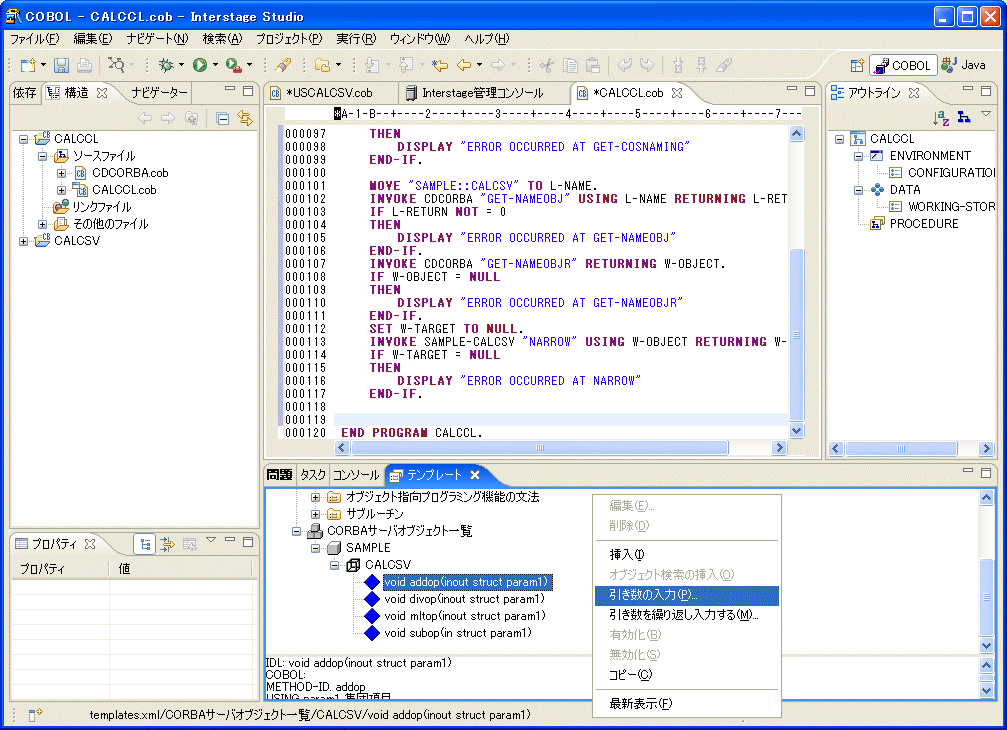Click the Open Perspective icon
Image resolution: width=1007 pixels, height=730 pixels.
(857, 65)
